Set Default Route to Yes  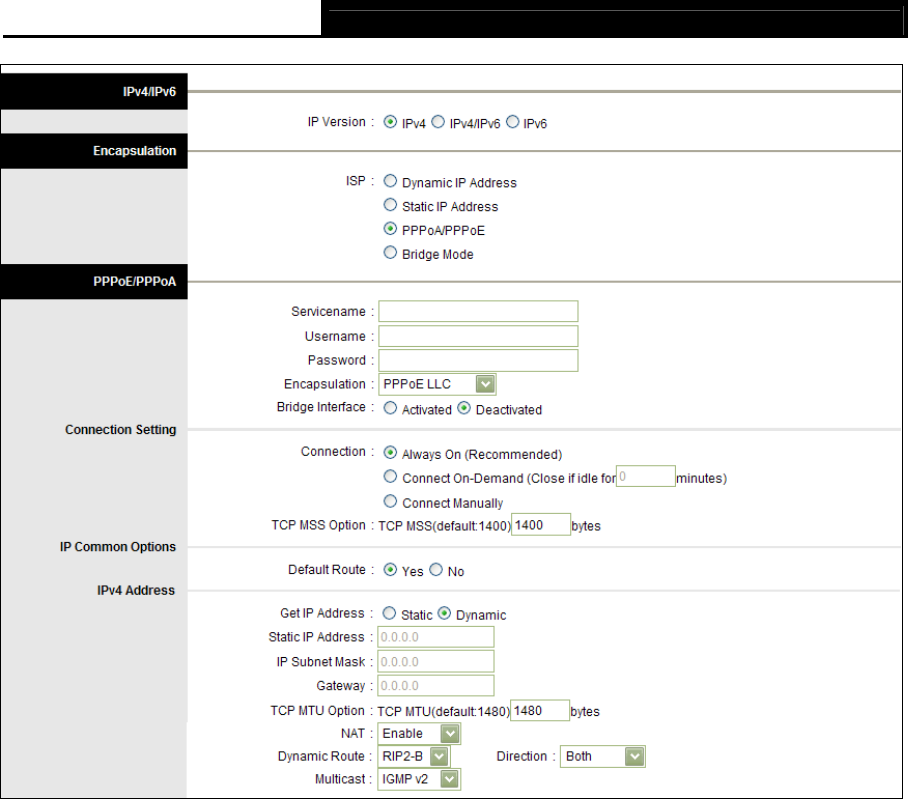[390, 570]
